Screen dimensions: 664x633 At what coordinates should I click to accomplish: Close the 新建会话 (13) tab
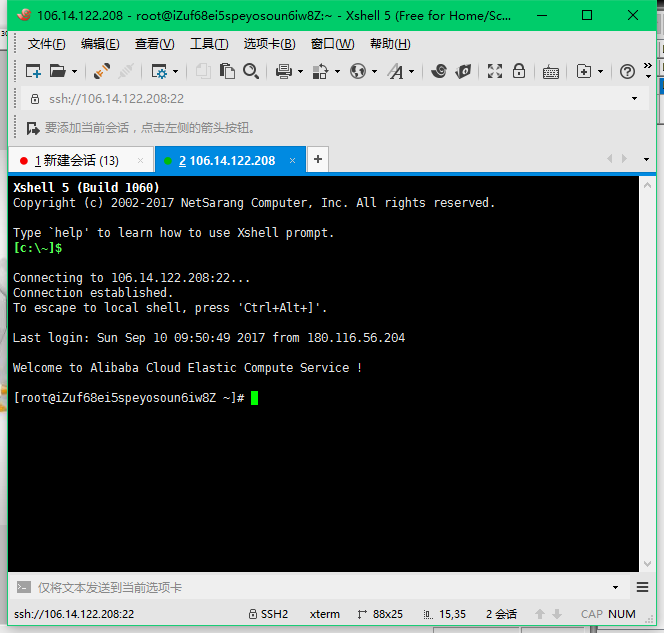[x=140, y=160]
